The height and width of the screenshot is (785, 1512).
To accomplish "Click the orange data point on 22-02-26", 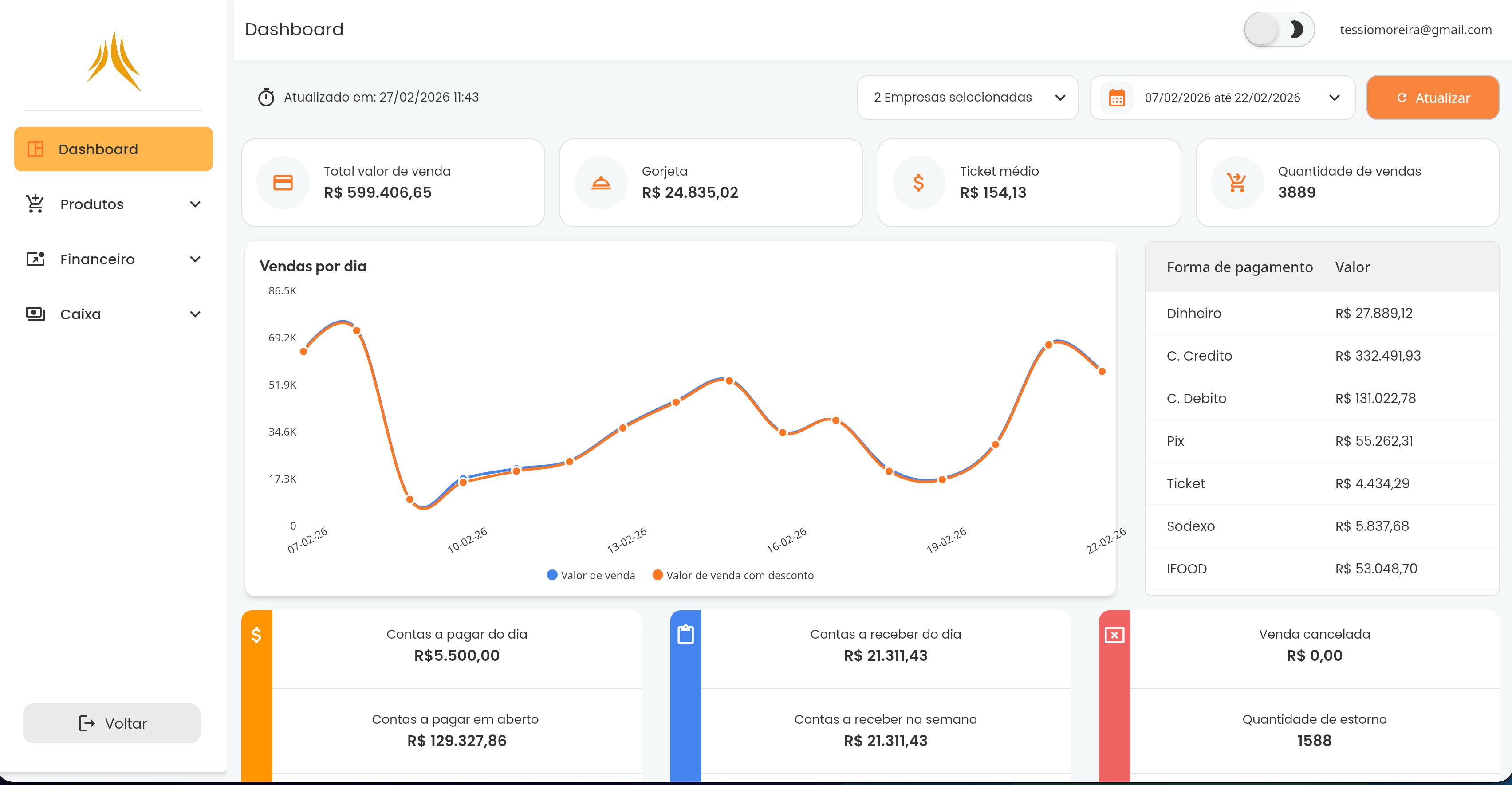I will [x=1102, y=371].
